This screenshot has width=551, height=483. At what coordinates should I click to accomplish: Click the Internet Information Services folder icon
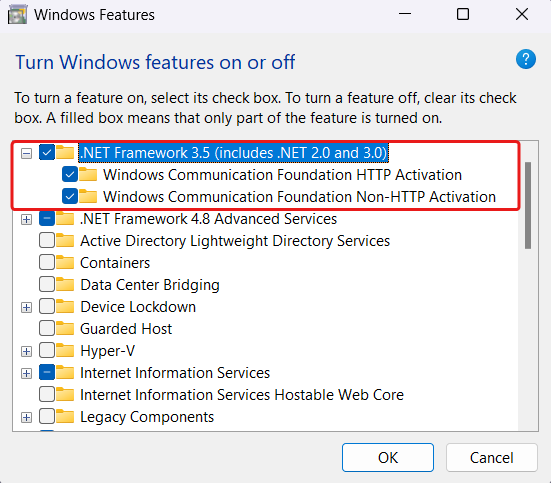65,373
